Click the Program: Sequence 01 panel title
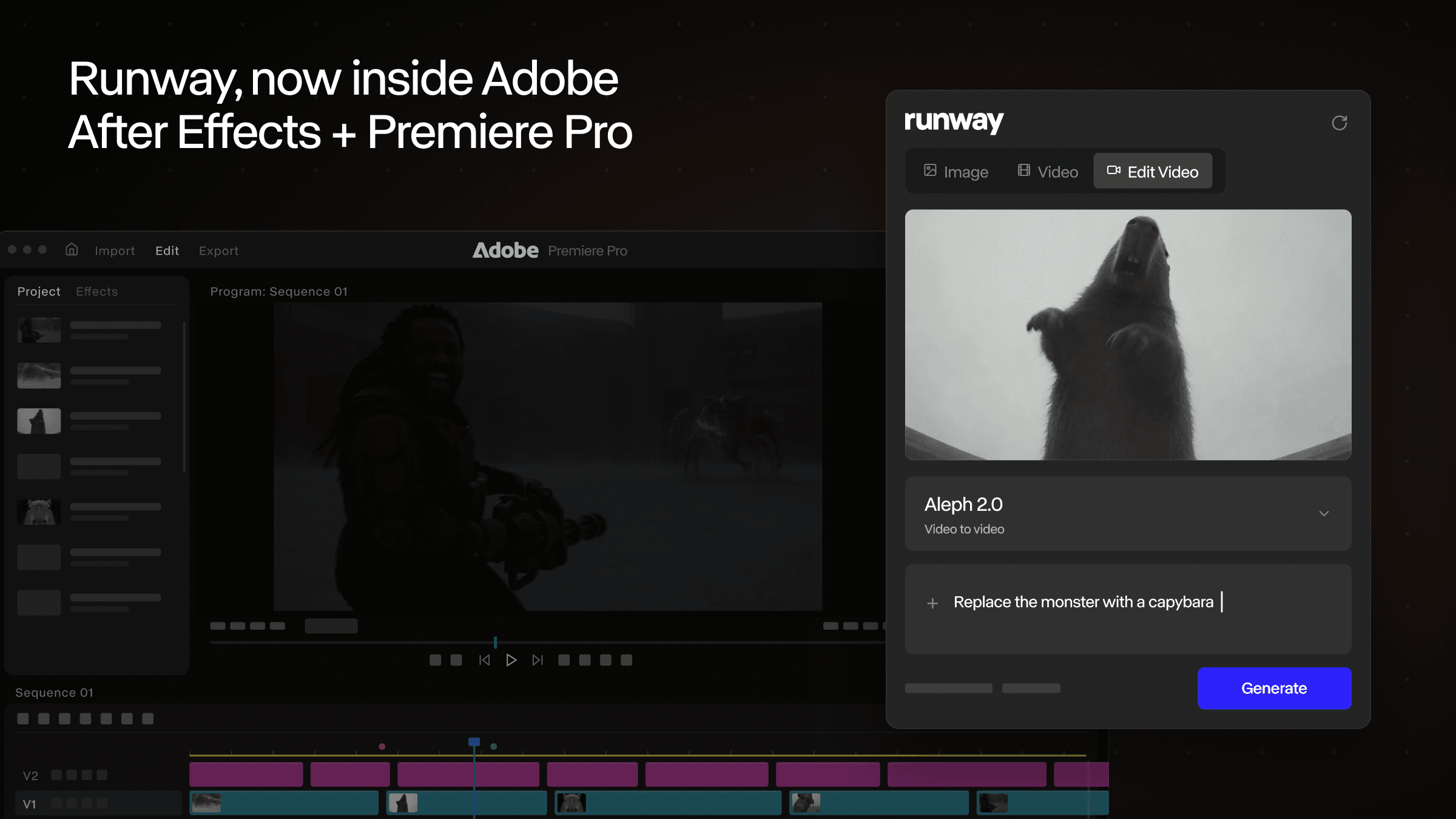The height and width of the screenshot is (819, 1456). tap(279, 291)
